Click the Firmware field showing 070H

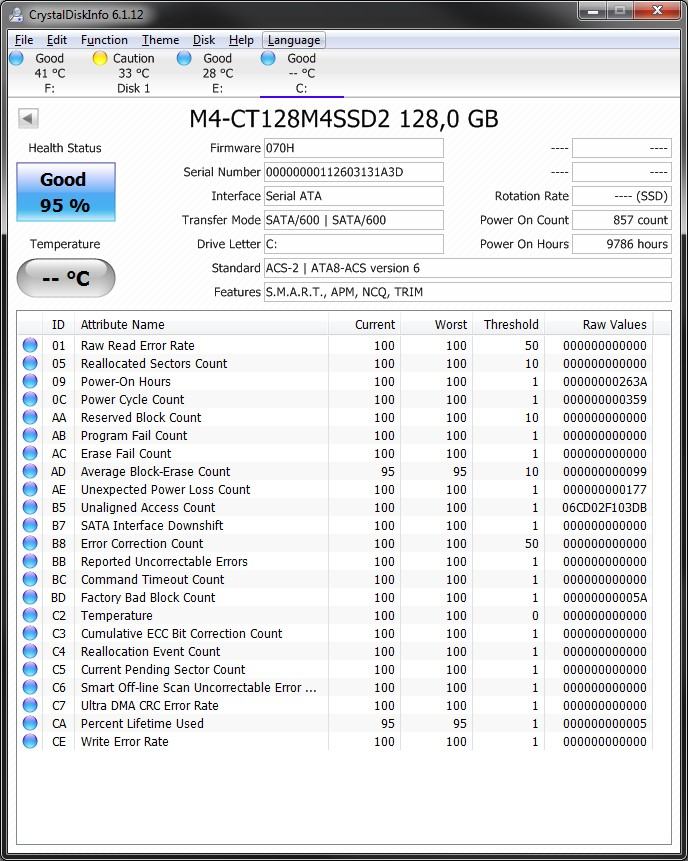click(354, 148)
